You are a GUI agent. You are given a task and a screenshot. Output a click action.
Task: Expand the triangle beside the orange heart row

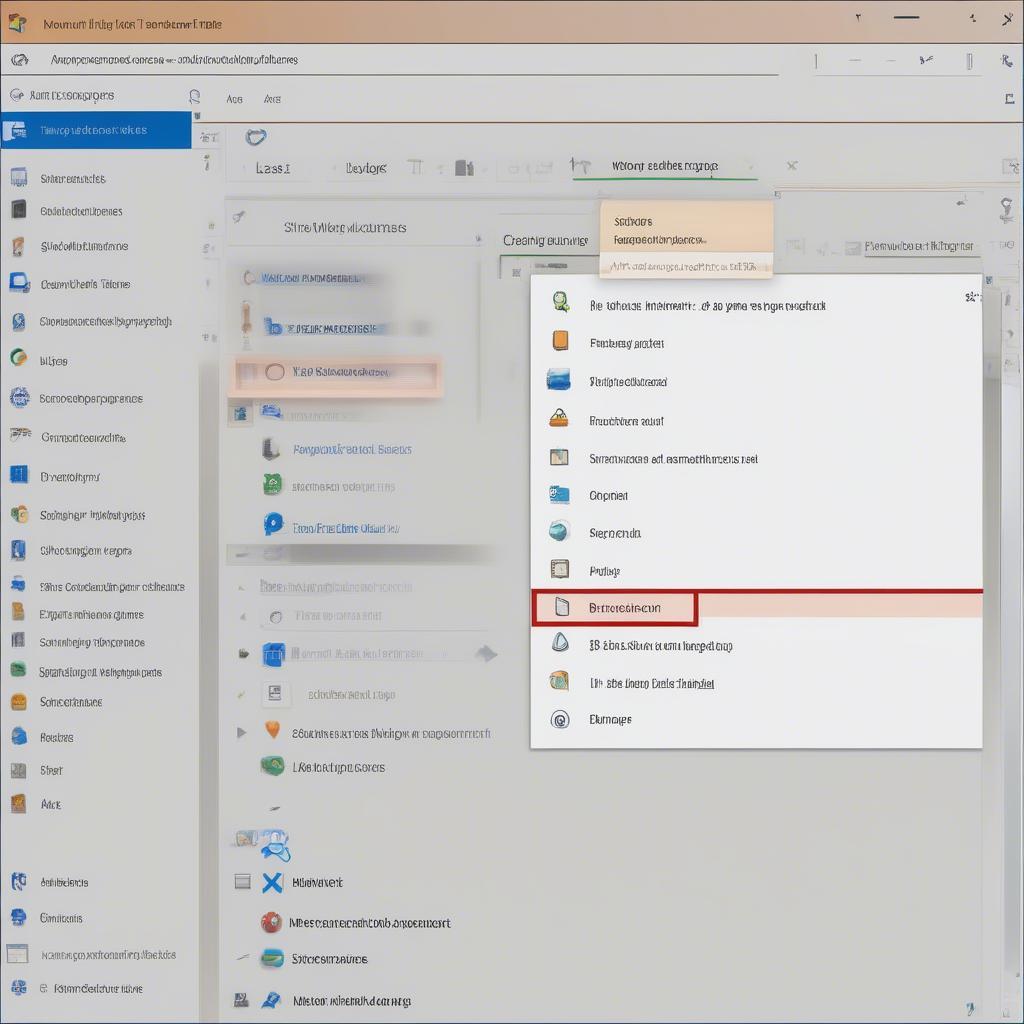point(242,733)
